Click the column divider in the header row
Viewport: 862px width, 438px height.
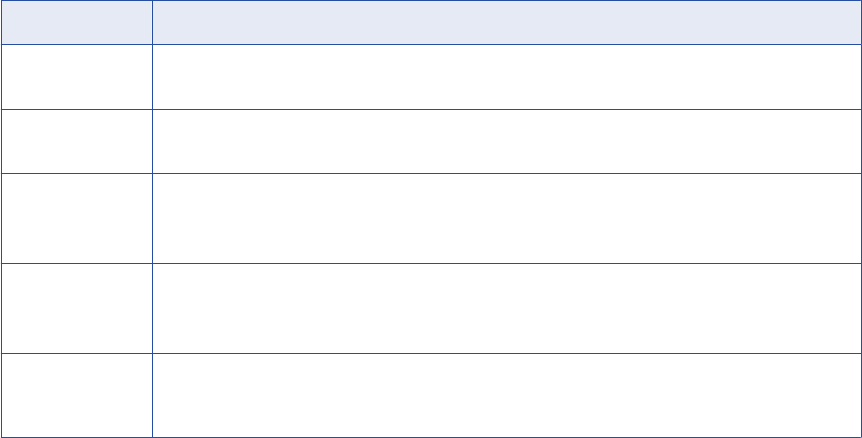click(152, 21)
